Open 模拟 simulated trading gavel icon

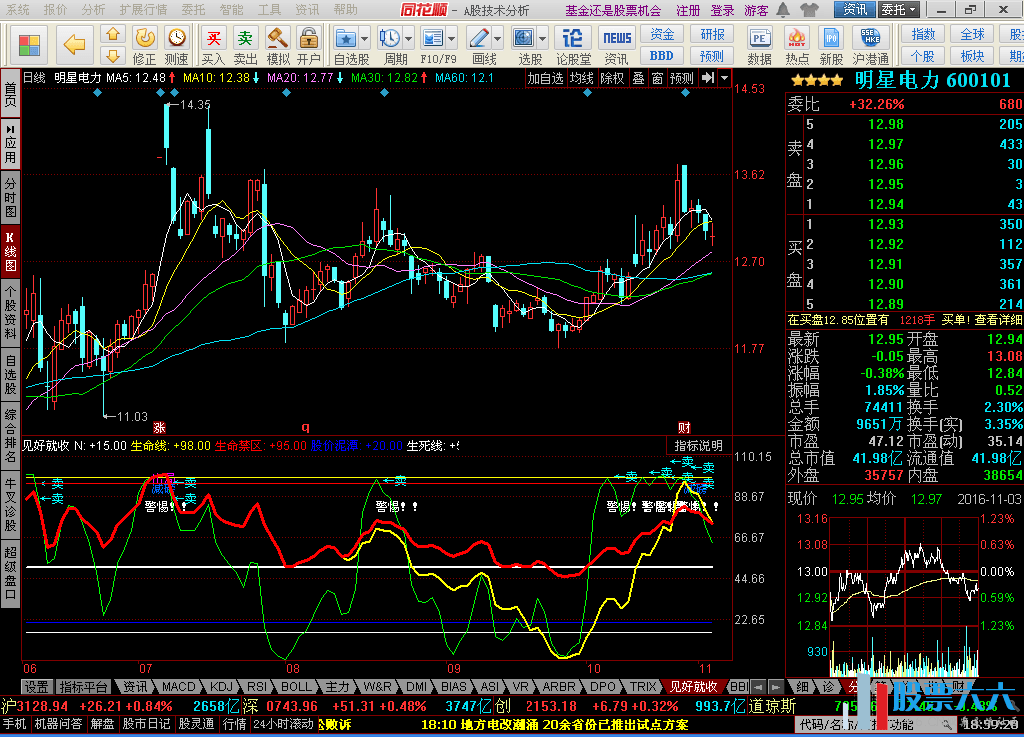click(x=278, y=46)
